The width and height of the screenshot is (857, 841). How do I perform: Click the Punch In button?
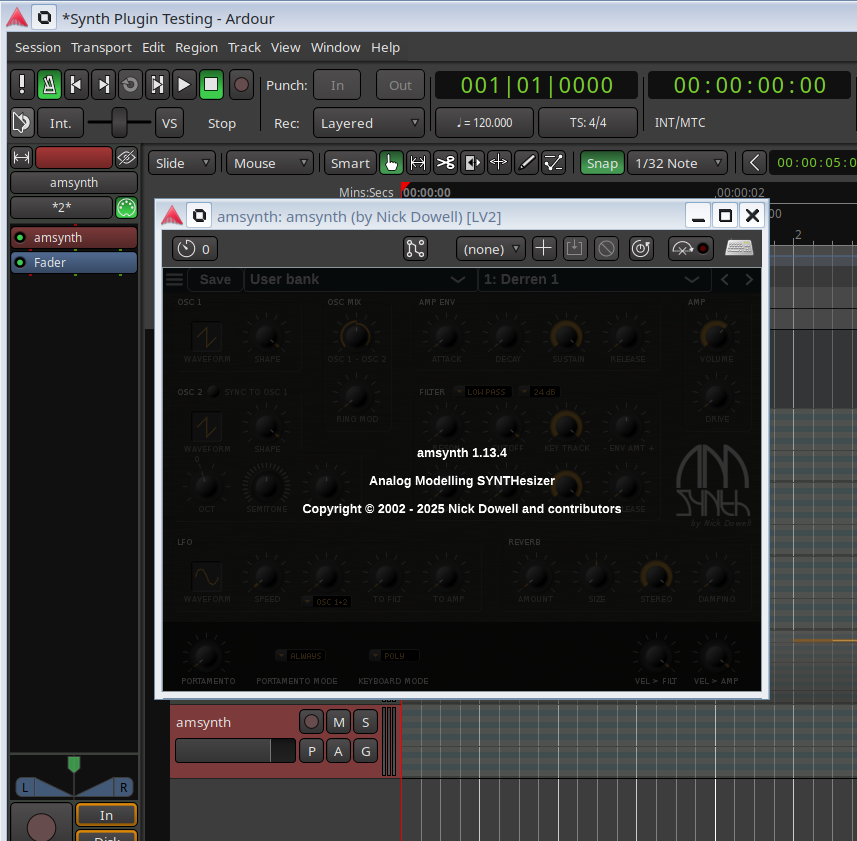(337, 85)
